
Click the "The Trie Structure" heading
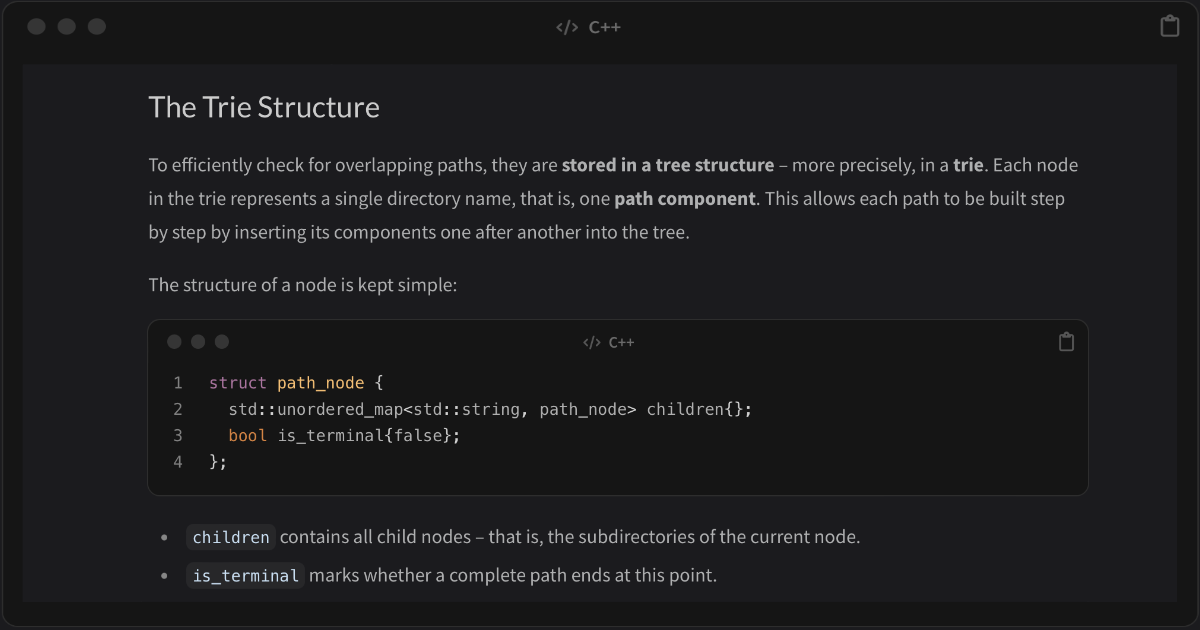(264, 107)
